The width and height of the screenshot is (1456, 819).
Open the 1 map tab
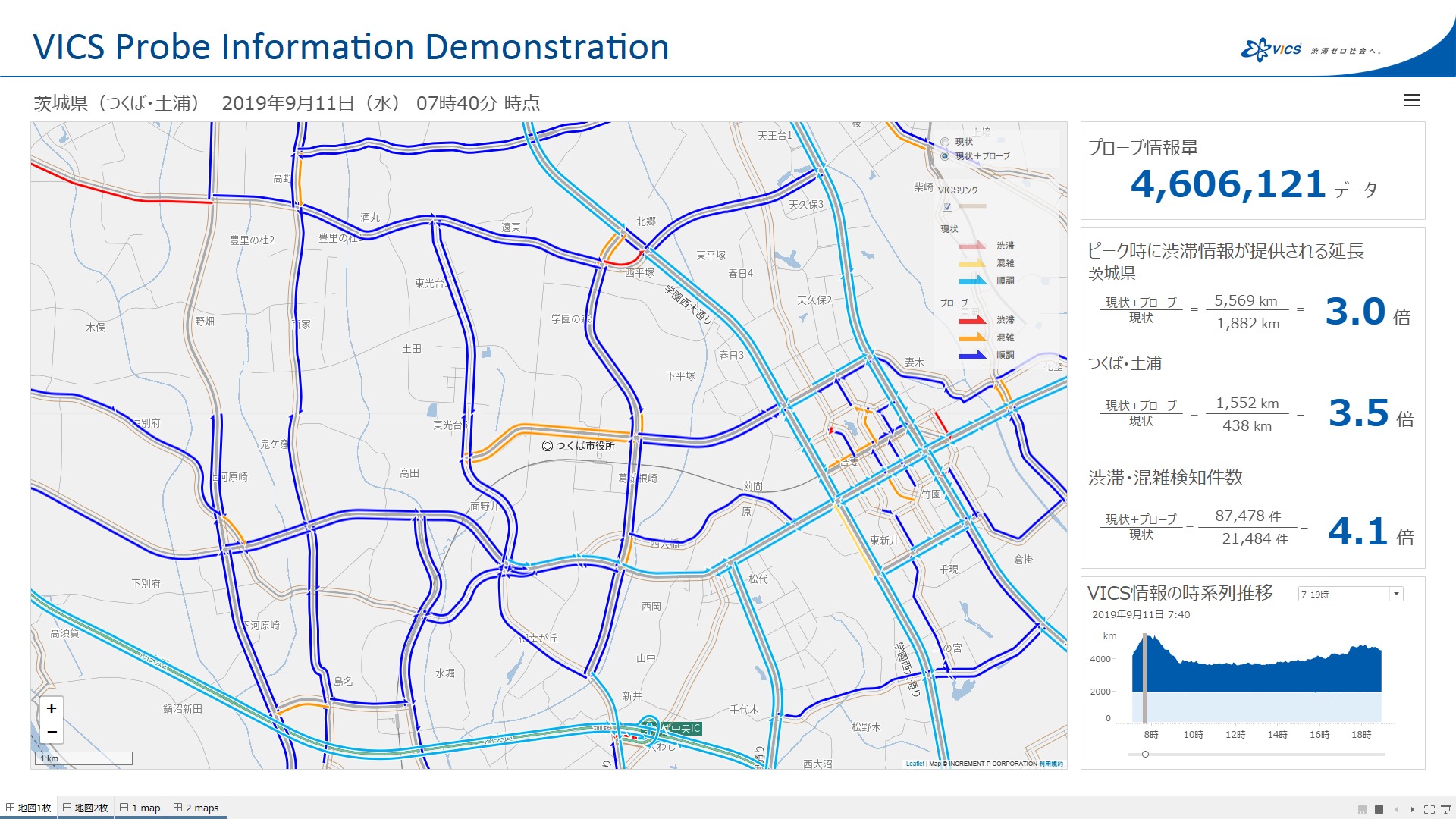(x=141, y=808)
